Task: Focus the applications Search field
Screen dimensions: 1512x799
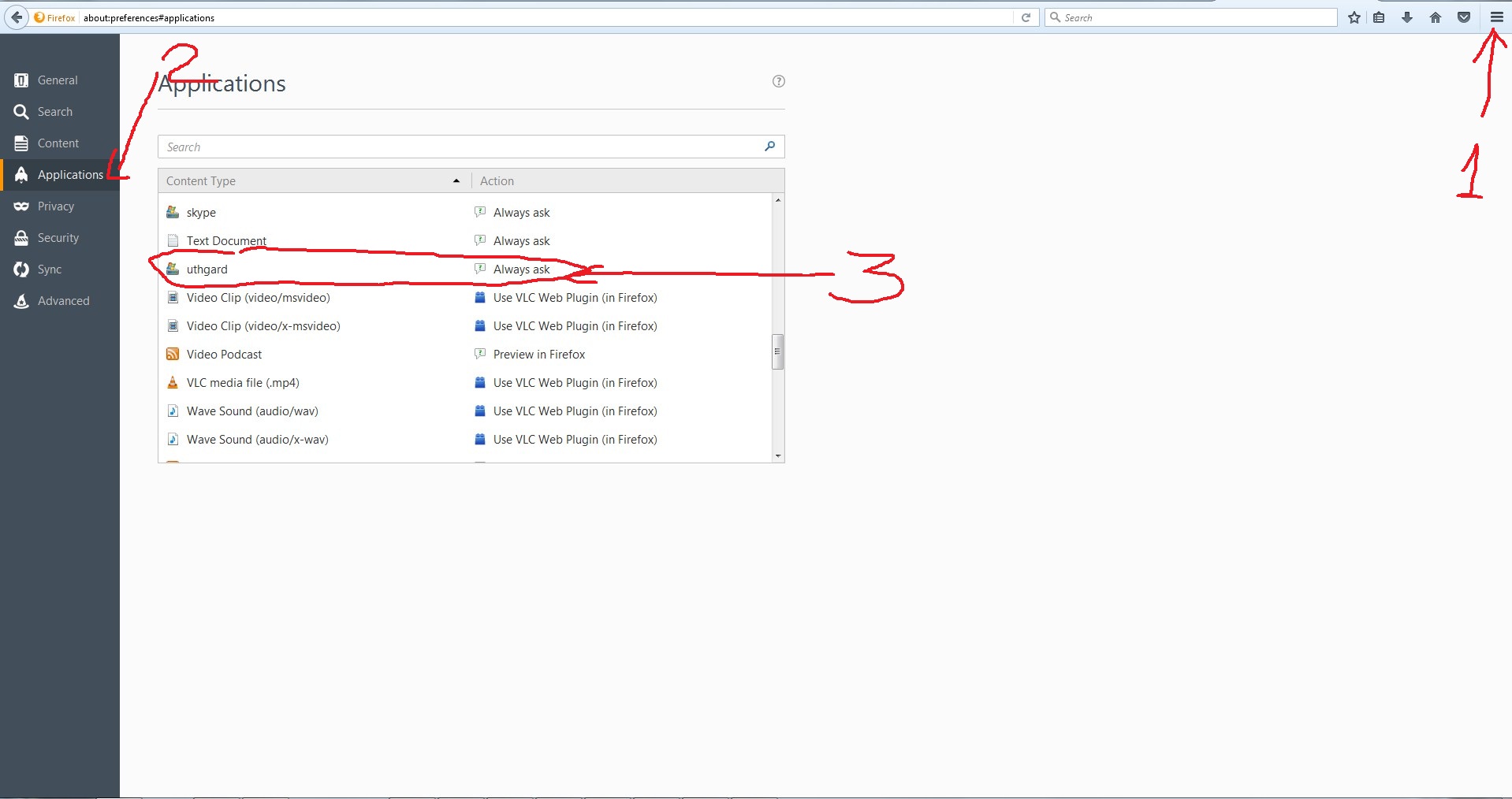Action: (x=461, y=147)
